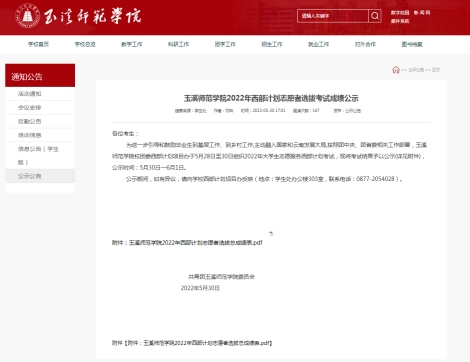Open the pdf attachment link in article body

click(196, 243)
